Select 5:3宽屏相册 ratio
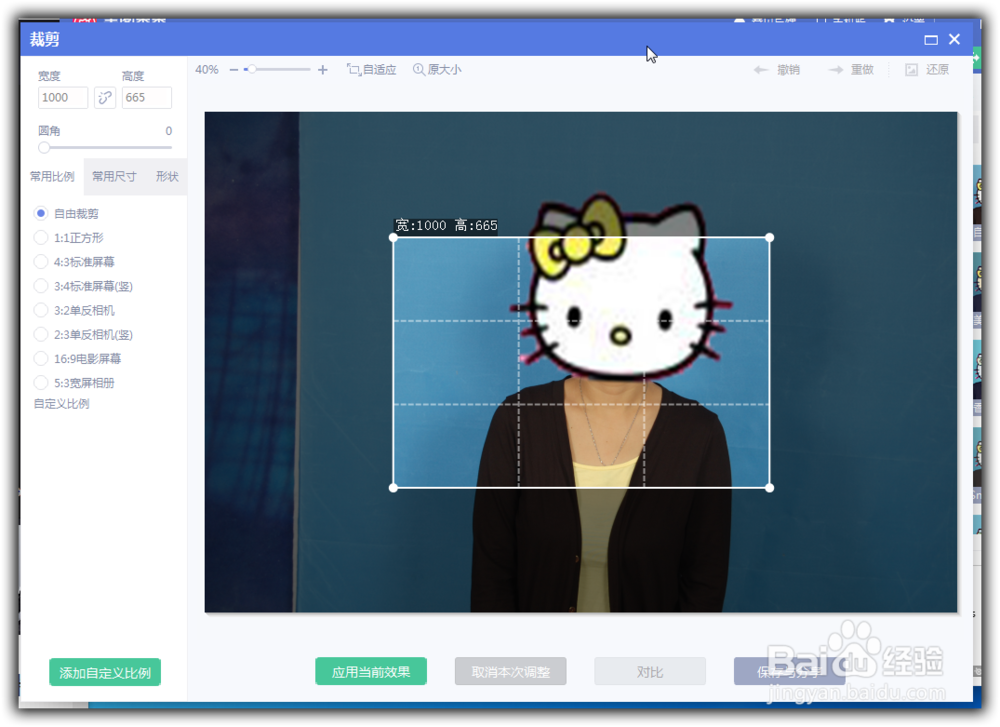 pos(41,383)
